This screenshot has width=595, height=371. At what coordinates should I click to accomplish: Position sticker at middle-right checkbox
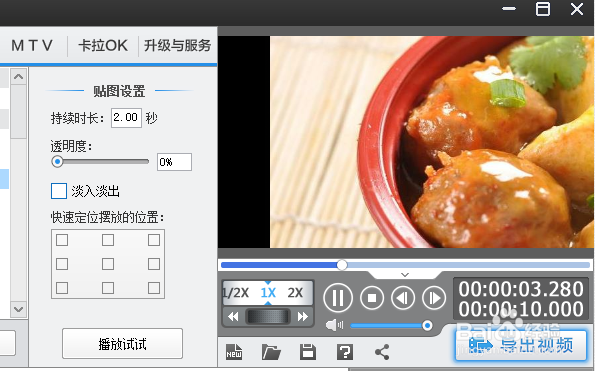[154, 264]
